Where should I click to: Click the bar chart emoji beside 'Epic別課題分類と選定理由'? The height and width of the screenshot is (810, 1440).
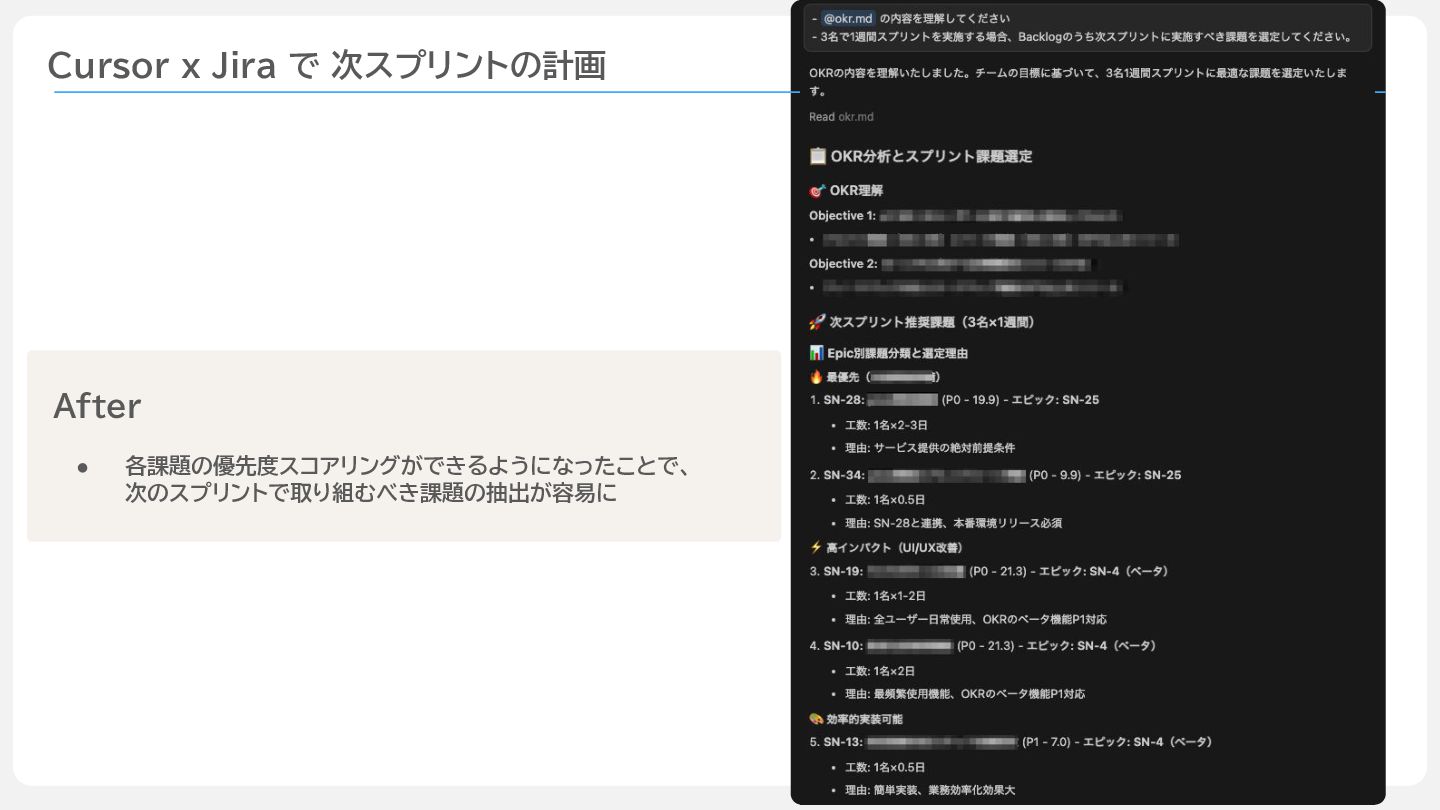tap(816, 353)
